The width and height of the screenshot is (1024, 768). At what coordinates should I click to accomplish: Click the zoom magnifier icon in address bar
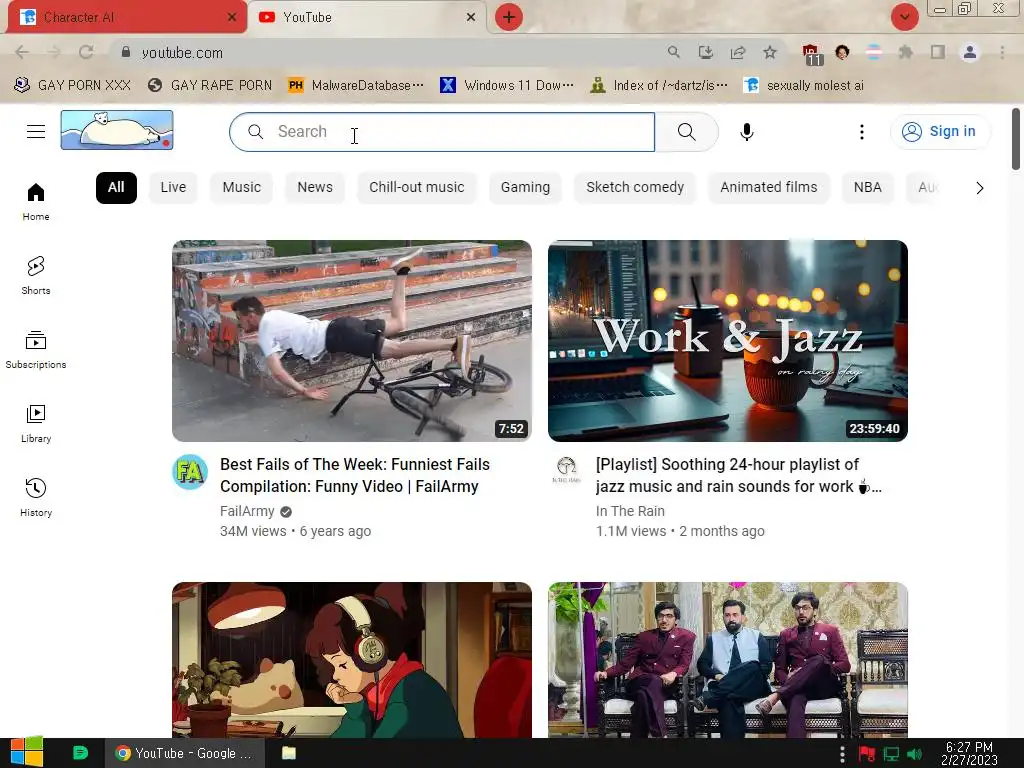point(673,52)
